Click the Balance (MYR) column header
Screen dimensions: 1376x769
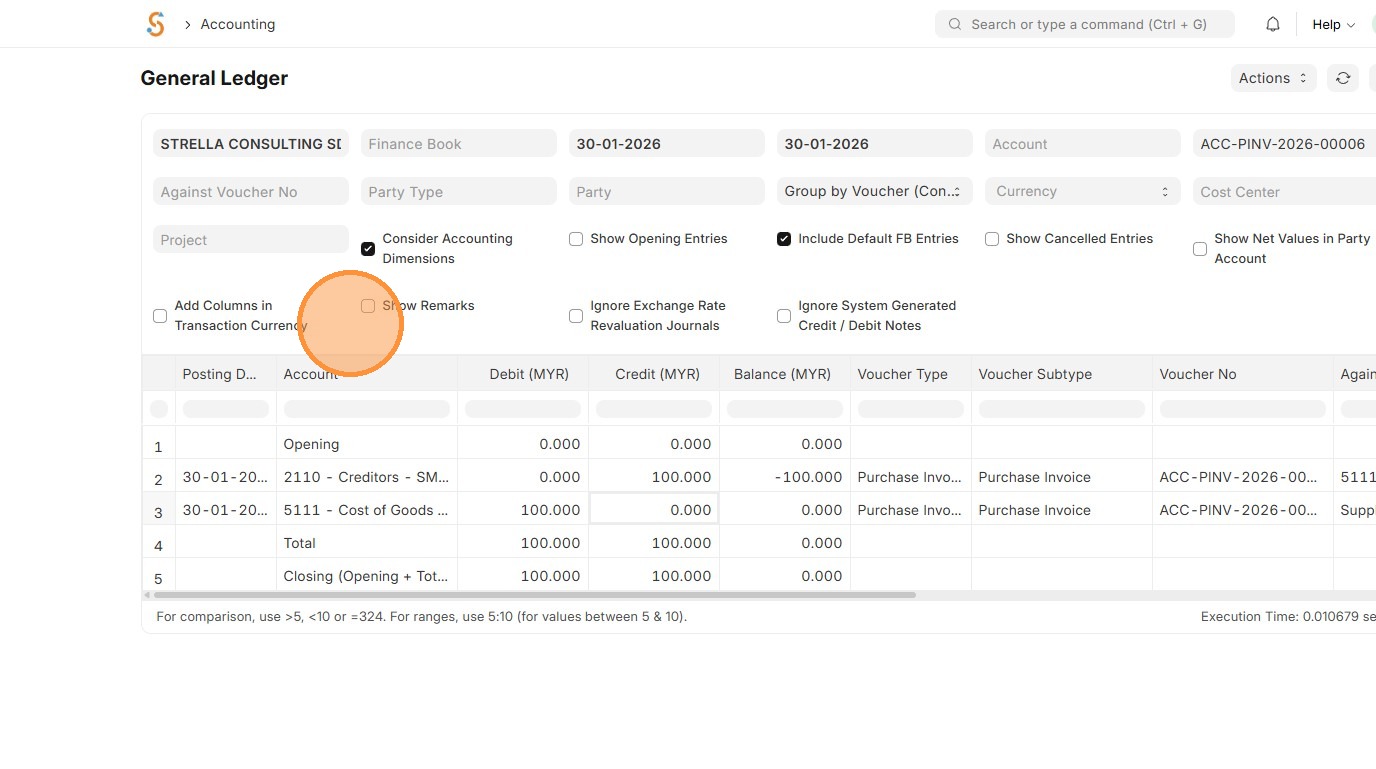(785, 374)
